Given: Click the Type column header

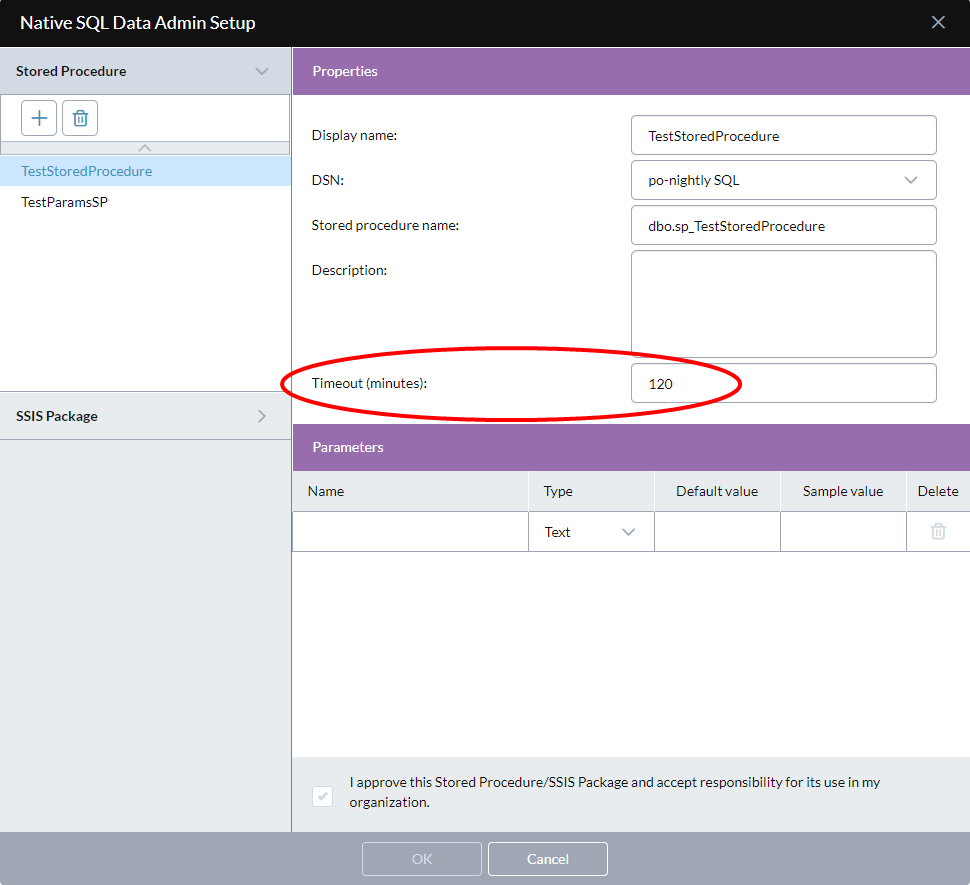Looking at the screenshot, I should click(591, 491).
